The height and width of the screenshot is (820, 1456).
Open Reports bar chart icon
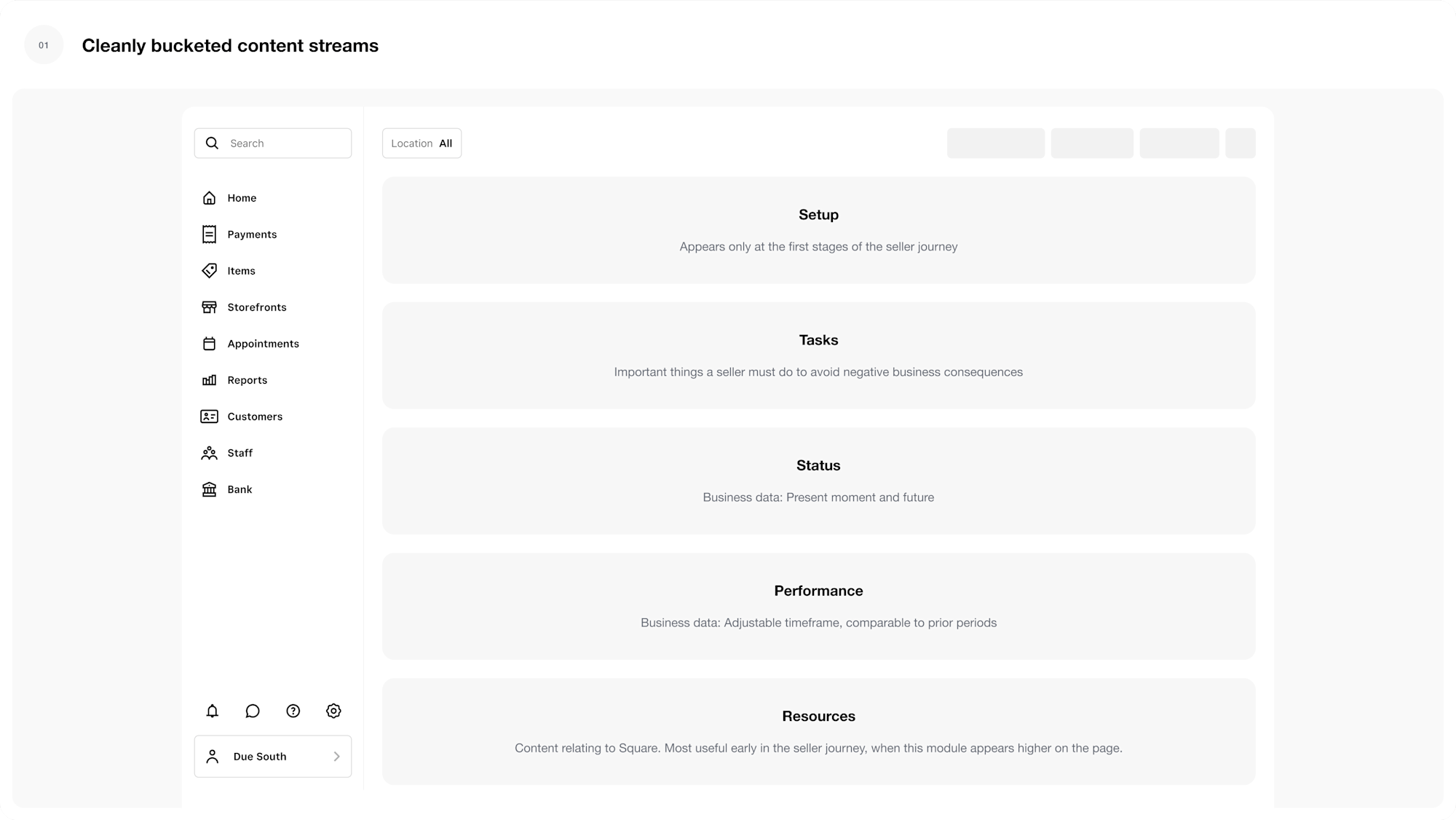click(209, 380)
